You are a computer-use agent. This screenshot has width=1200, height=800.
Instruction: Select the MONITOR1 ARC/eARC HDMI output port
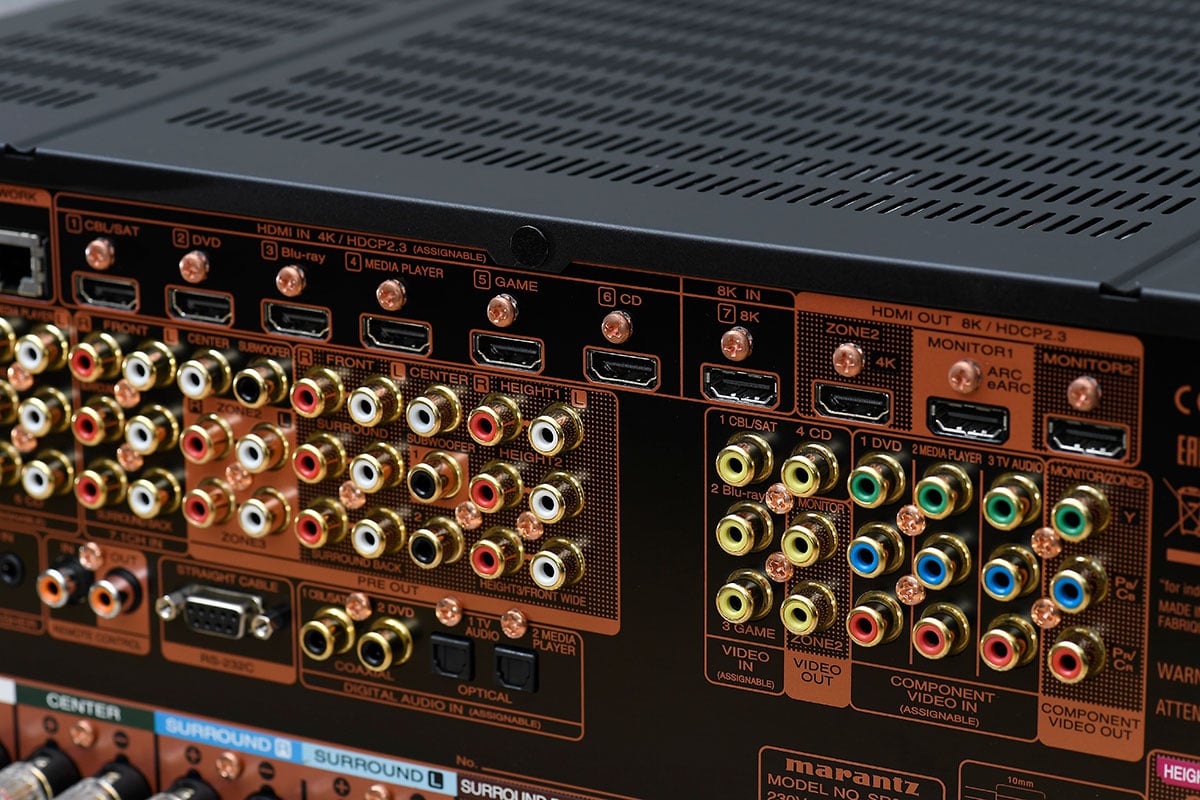coord(967,420)
